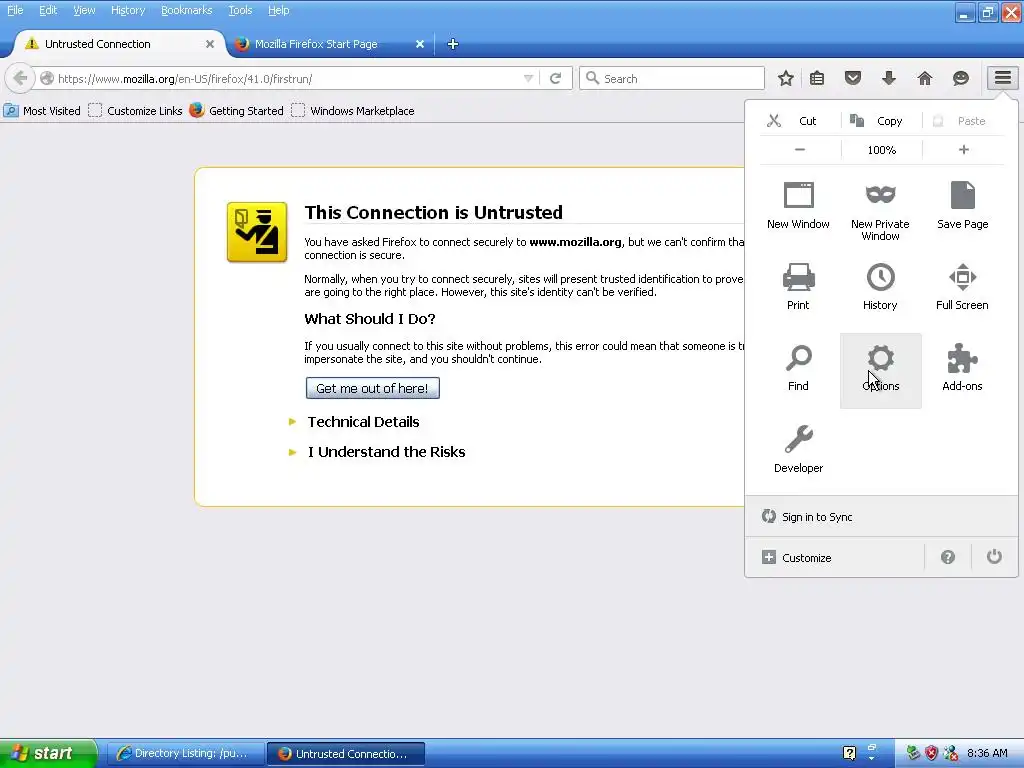Switch to Directory Listing taskbar window

(x=185, y=754)
